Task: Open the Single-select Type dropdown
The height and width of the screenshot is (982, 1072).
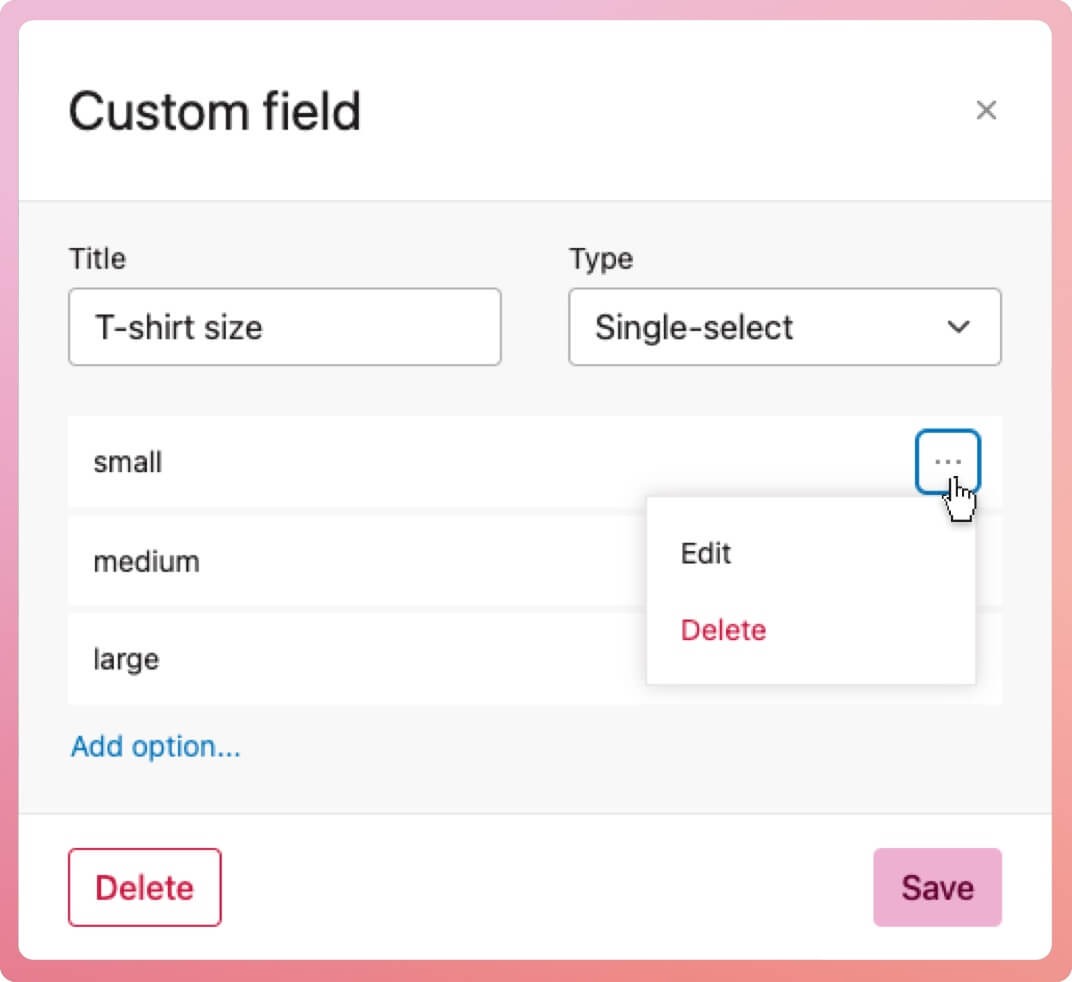Action: tap(783, 327)
